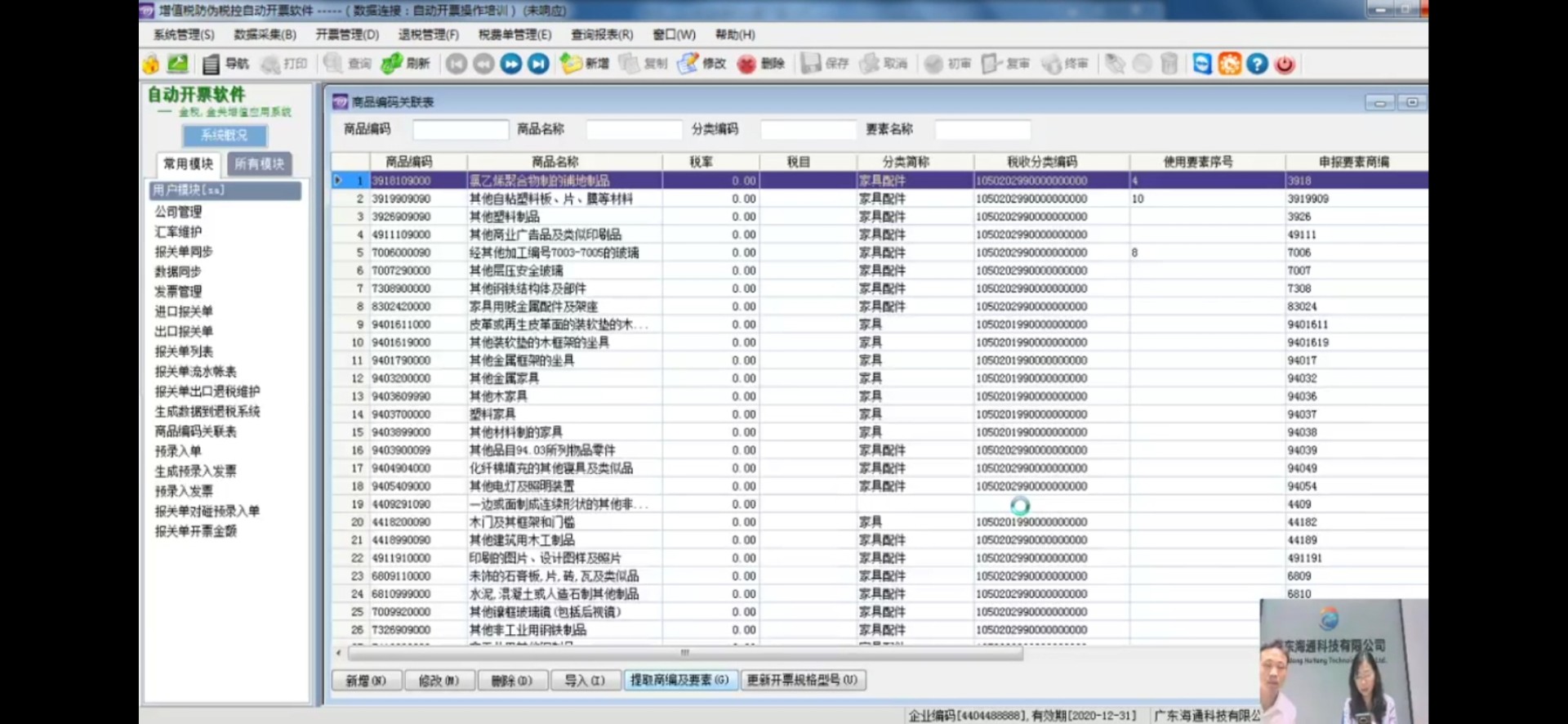Viewport: 1568px width, 724px height.
Task: Click the 更新开票规格型号(U) button
Action: pos(803,680)
